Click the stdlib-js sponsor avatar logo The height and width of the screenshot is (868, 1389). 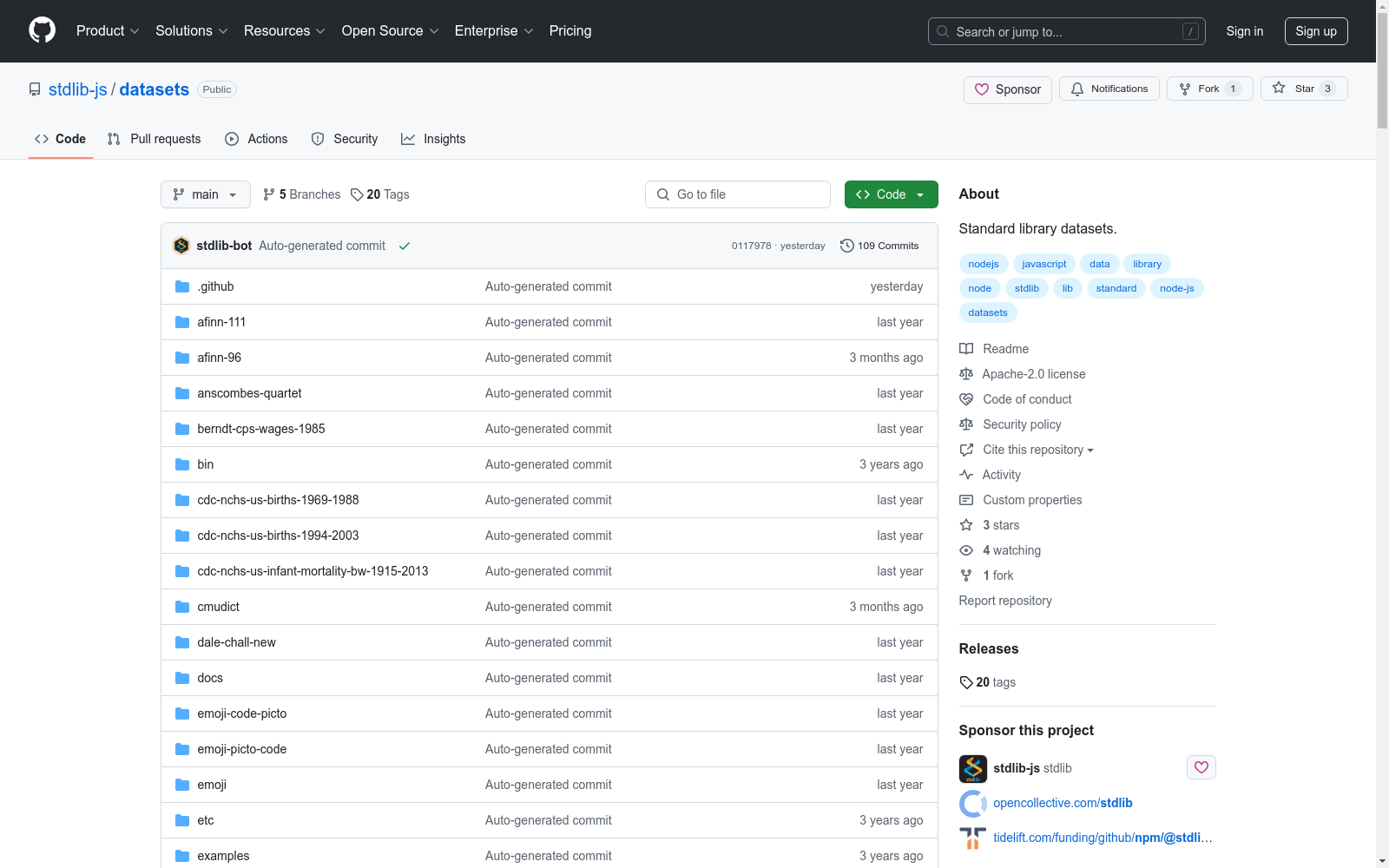973,768
